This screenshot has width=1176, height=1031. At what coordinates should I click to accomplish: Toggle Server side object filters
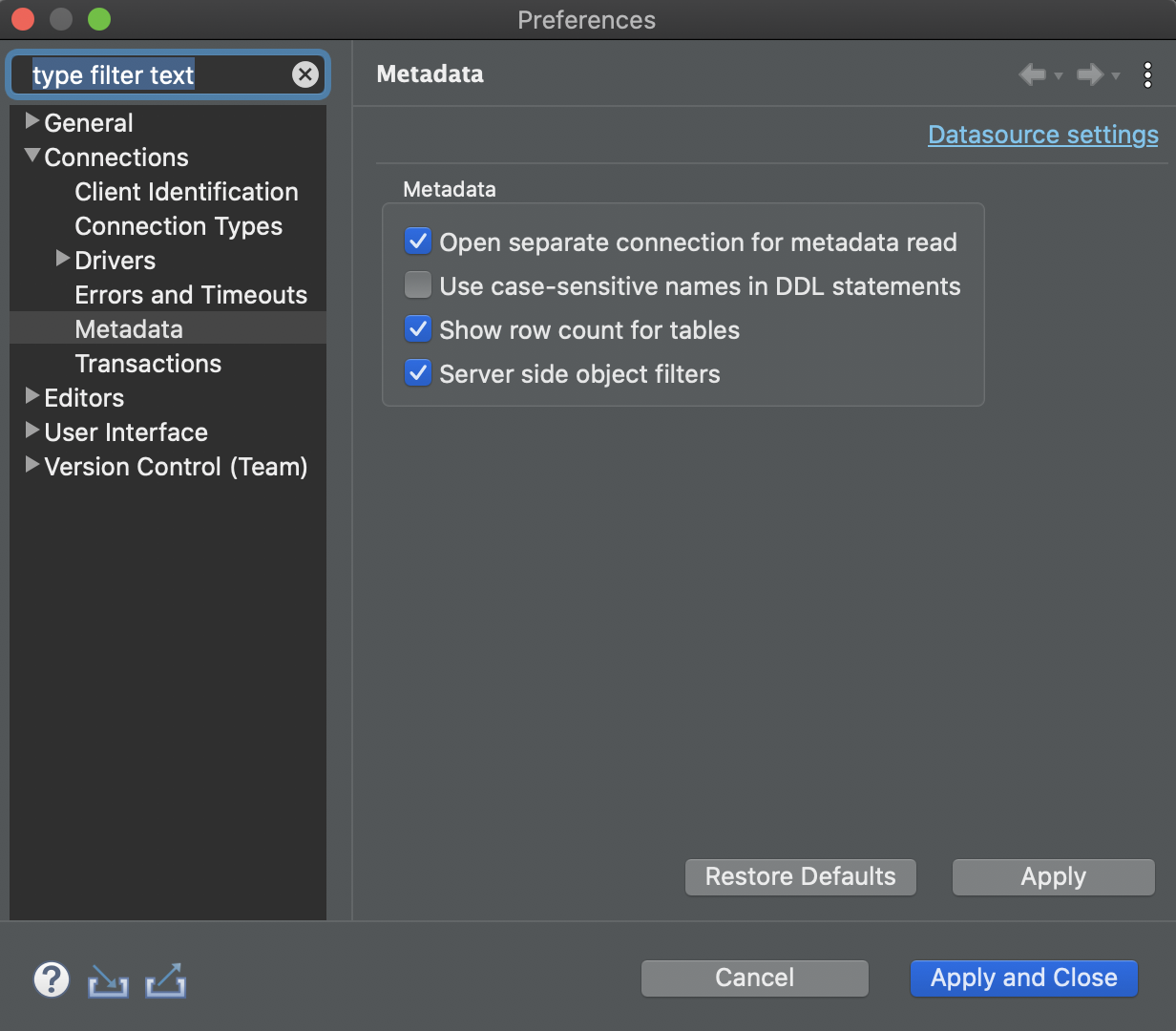pyautogui.click(x=417, y=372)
